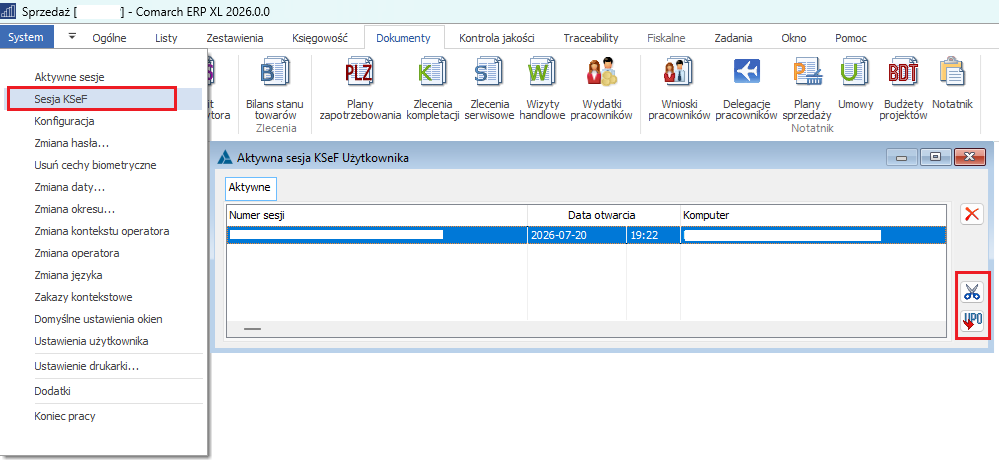Switch to the Ogólne ribbon tab
Screen dimensions: 999x460
coord(110,38)
